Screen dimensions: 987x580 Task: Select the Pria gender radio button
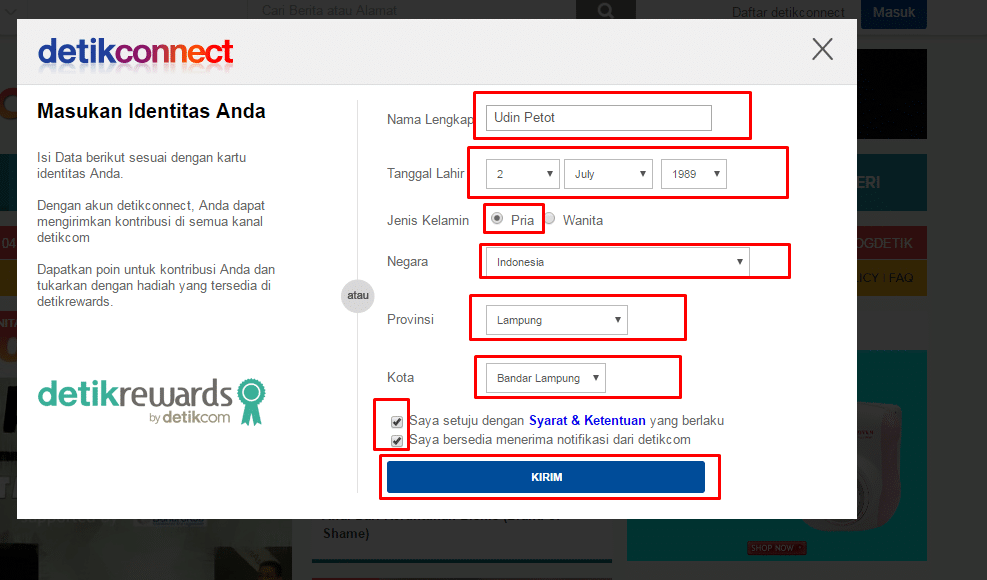[x=497, y=219]
